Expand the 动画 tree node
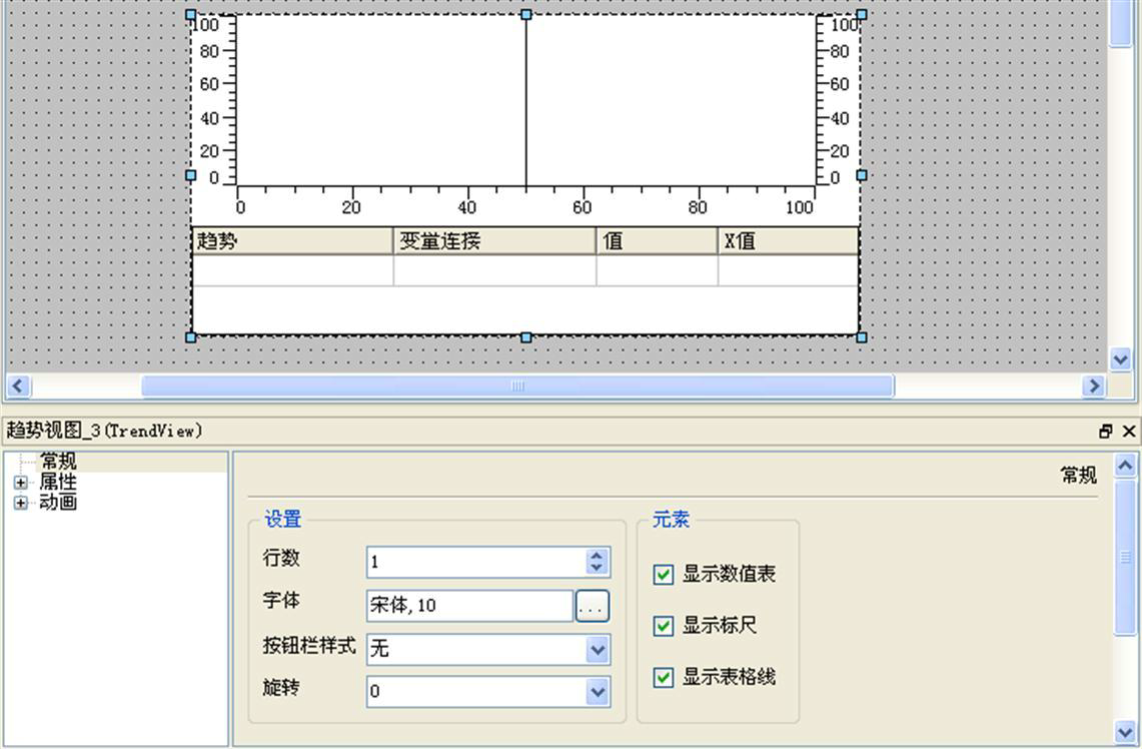Viewport: 1142px width, 749px height. 20,503
